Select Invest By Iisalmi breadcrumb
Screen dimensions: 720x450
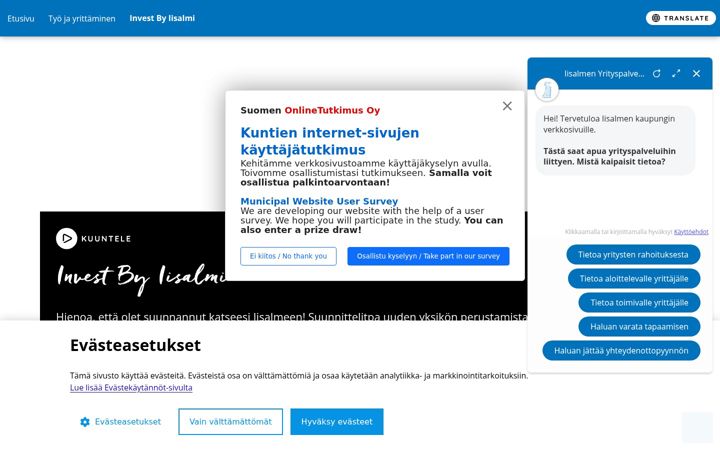point(162,18)
